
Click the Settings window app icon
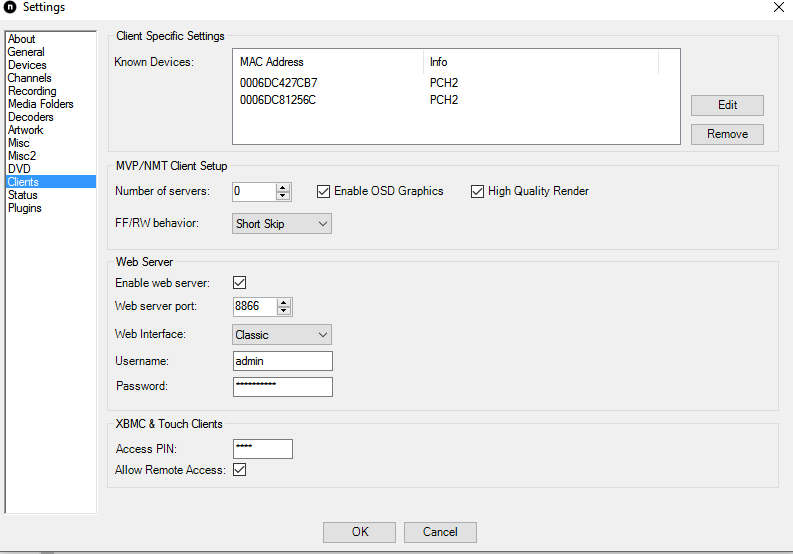10,7
